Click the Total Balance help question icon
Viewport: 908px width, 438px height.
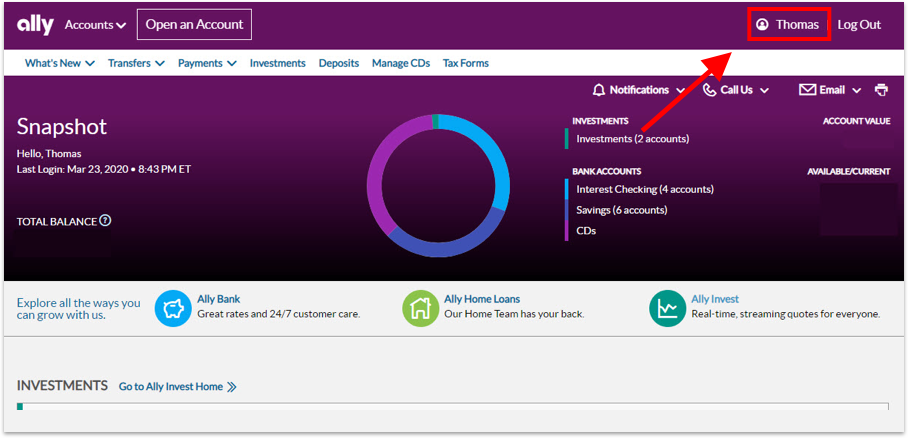pos(105,221)
